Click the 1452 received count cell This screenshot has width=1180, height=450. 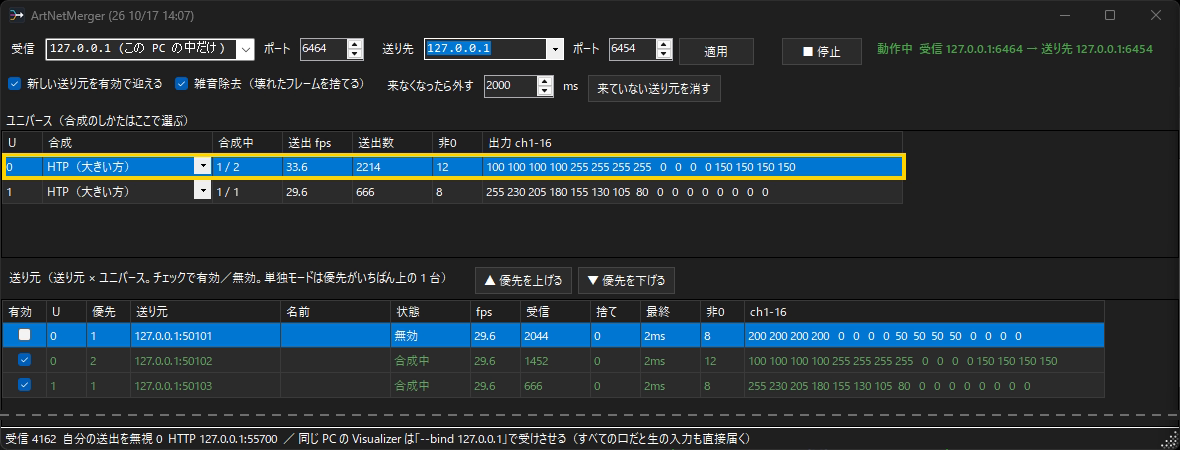(x=556, y=360)
